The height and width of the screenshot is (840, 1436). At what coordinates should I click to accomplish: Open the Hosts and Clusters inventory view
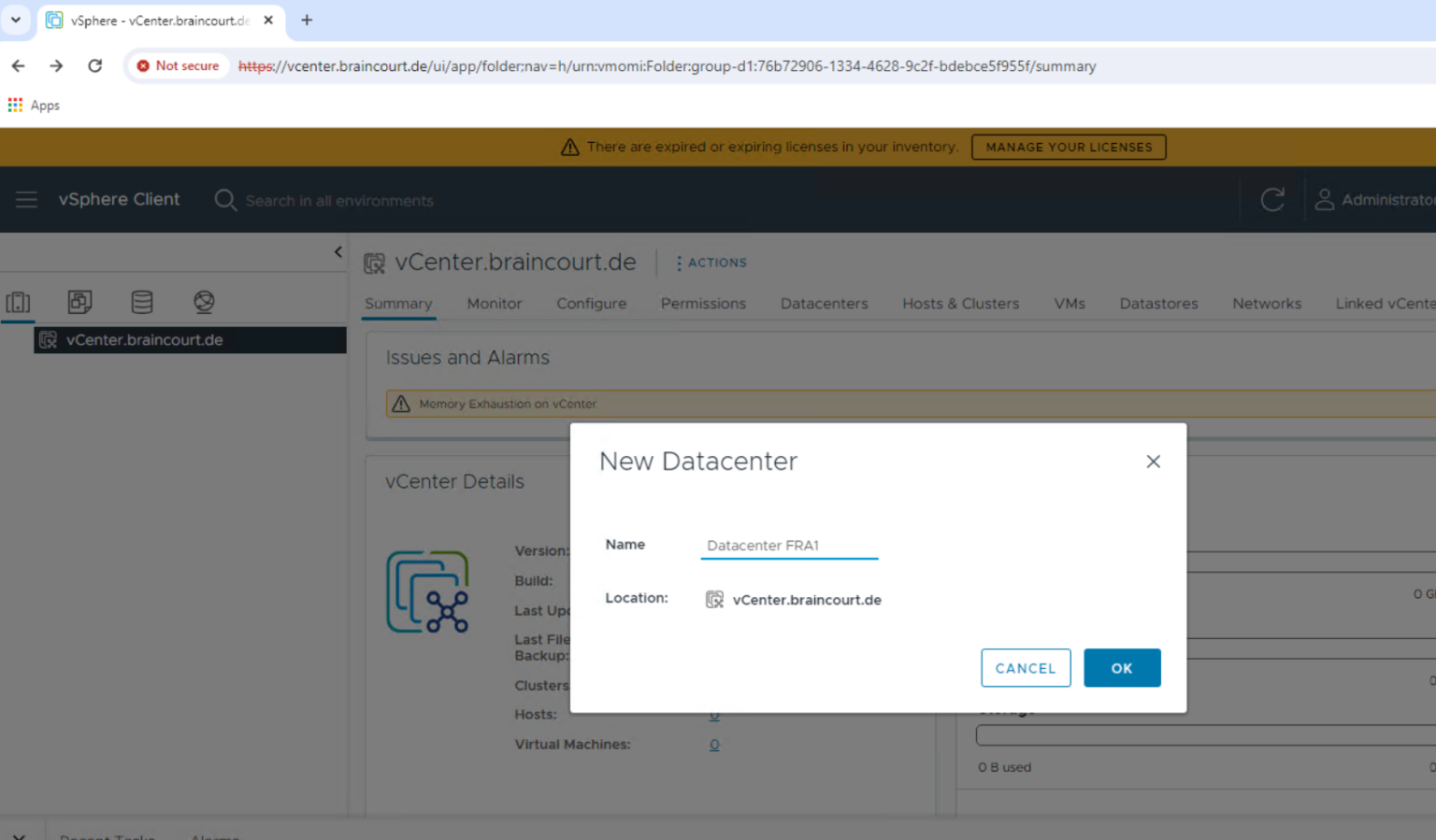click(17, 302)
